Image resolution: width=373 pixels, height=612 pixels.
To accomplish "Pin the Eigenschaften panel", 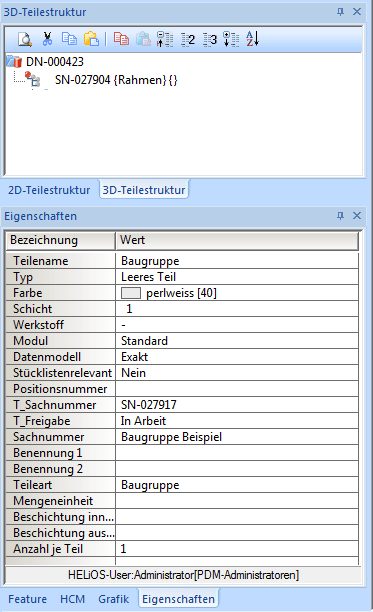I will 340,216.
